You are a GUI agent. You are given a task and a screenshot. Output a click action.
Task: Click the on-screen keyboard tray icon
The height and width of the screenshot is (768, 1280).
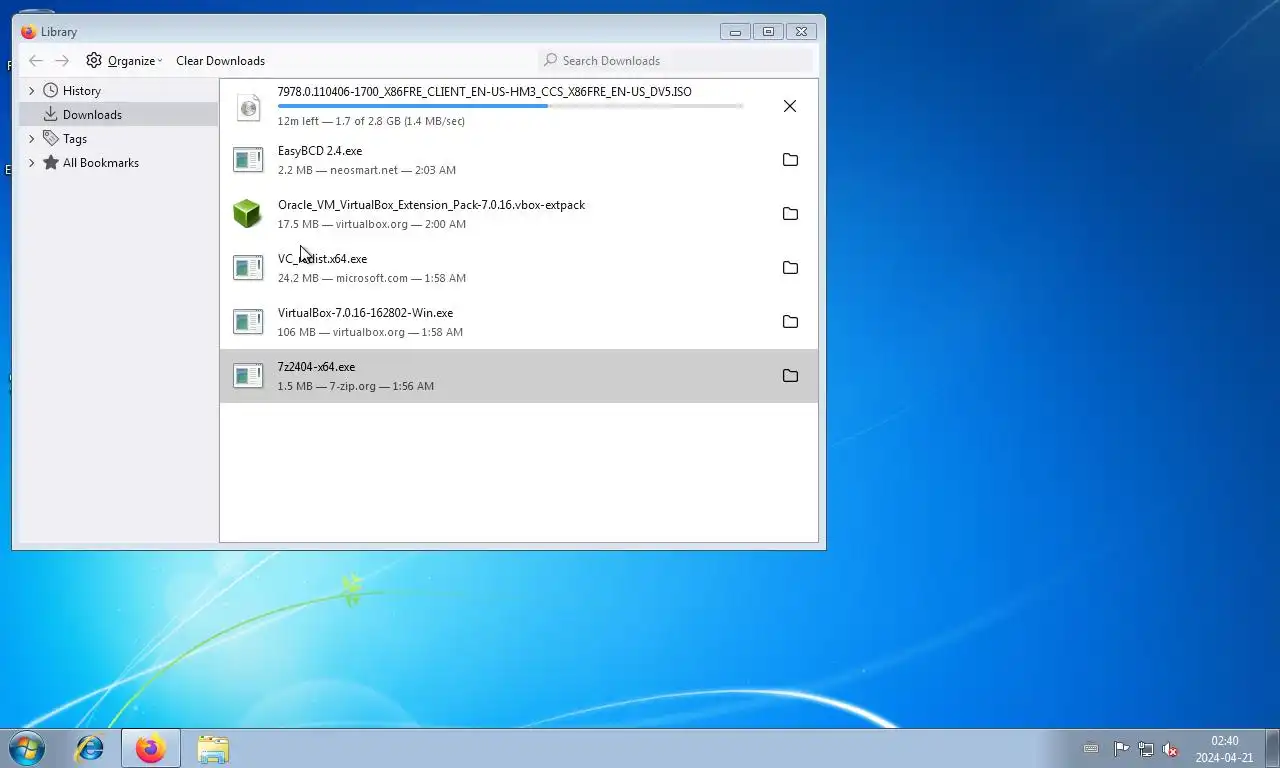coord(1091,749)
